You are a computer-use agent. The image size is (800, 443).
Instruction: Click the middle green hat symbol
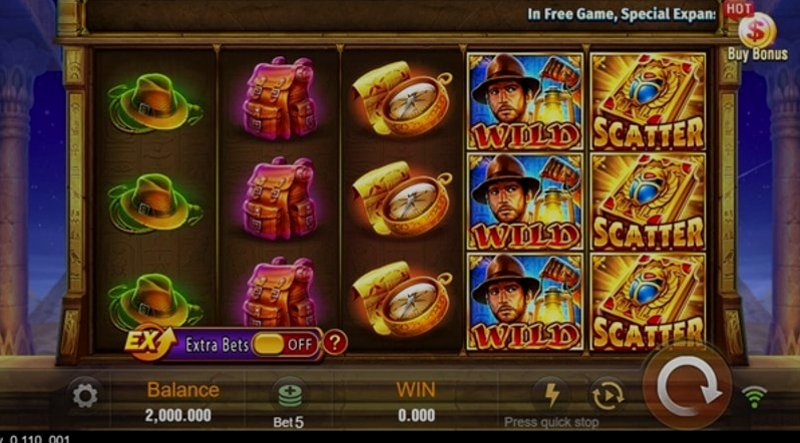(x=154, y=203)
